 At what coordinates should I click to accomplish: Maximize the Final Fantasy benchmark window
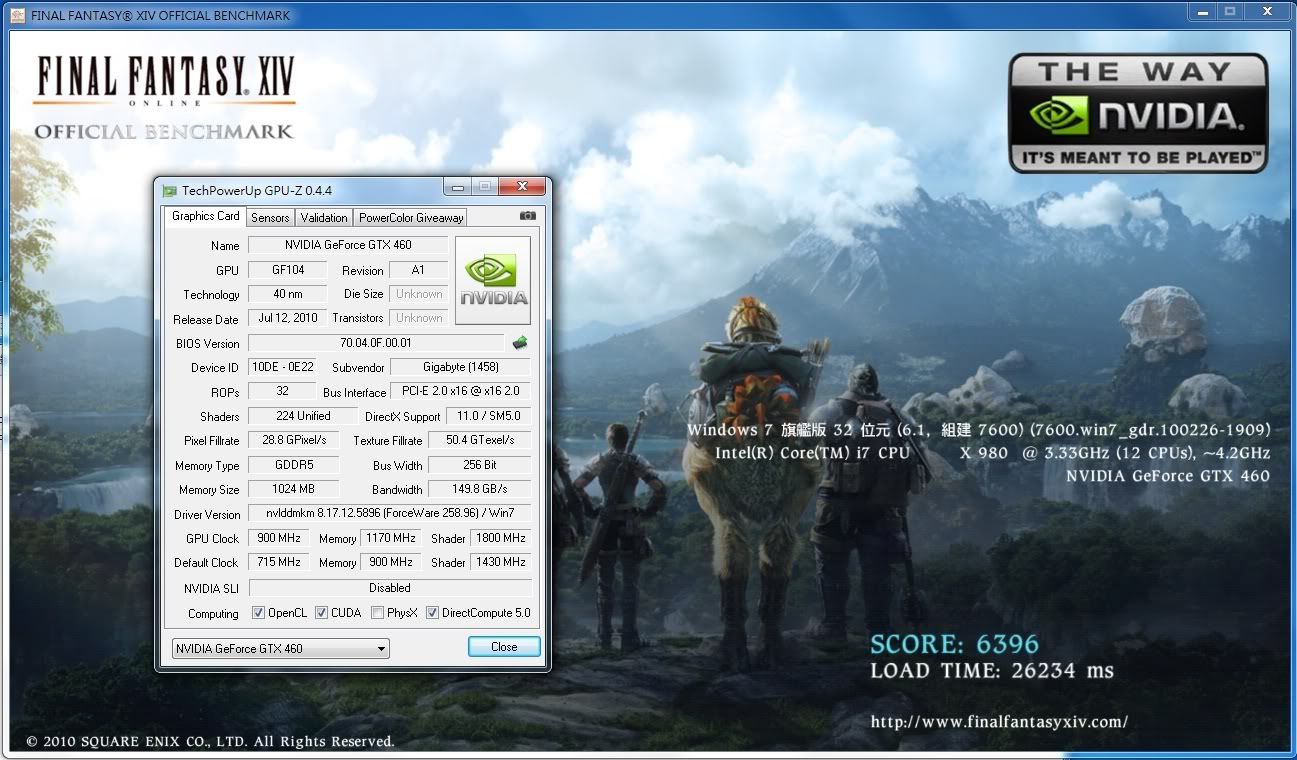[1230, 11]
